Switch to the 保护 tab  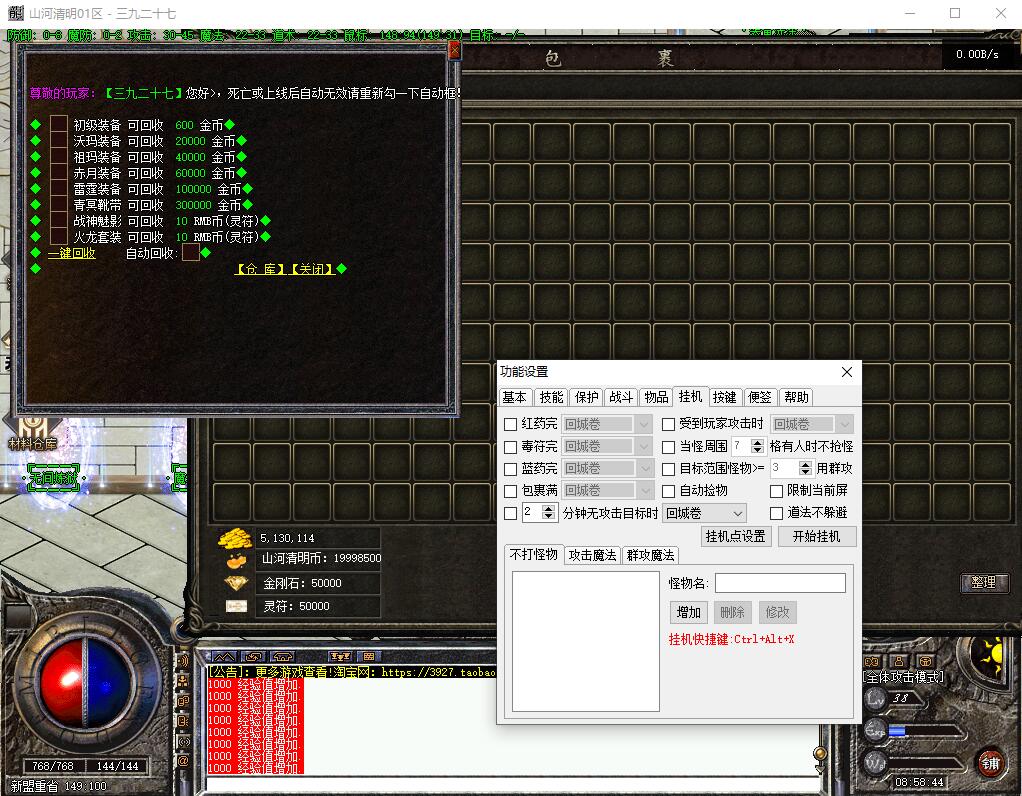586,397
